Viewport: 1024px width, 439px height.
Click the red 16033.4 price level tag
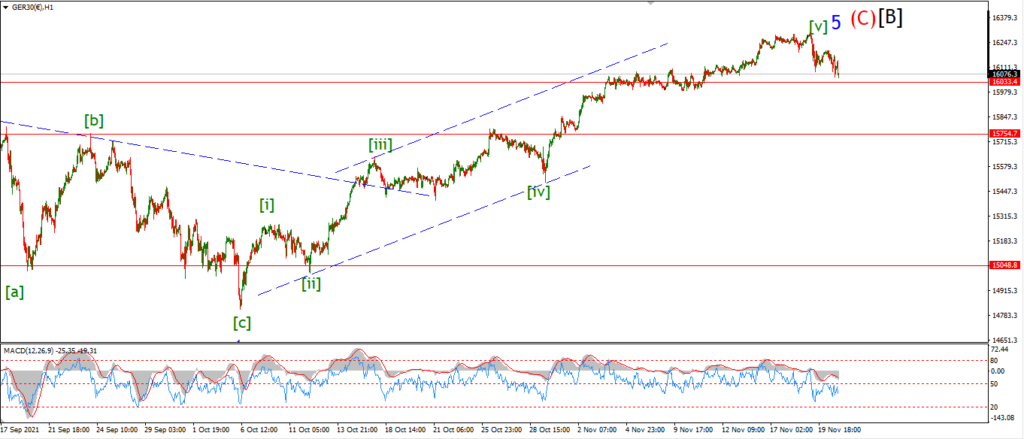tap(1004, 82)
